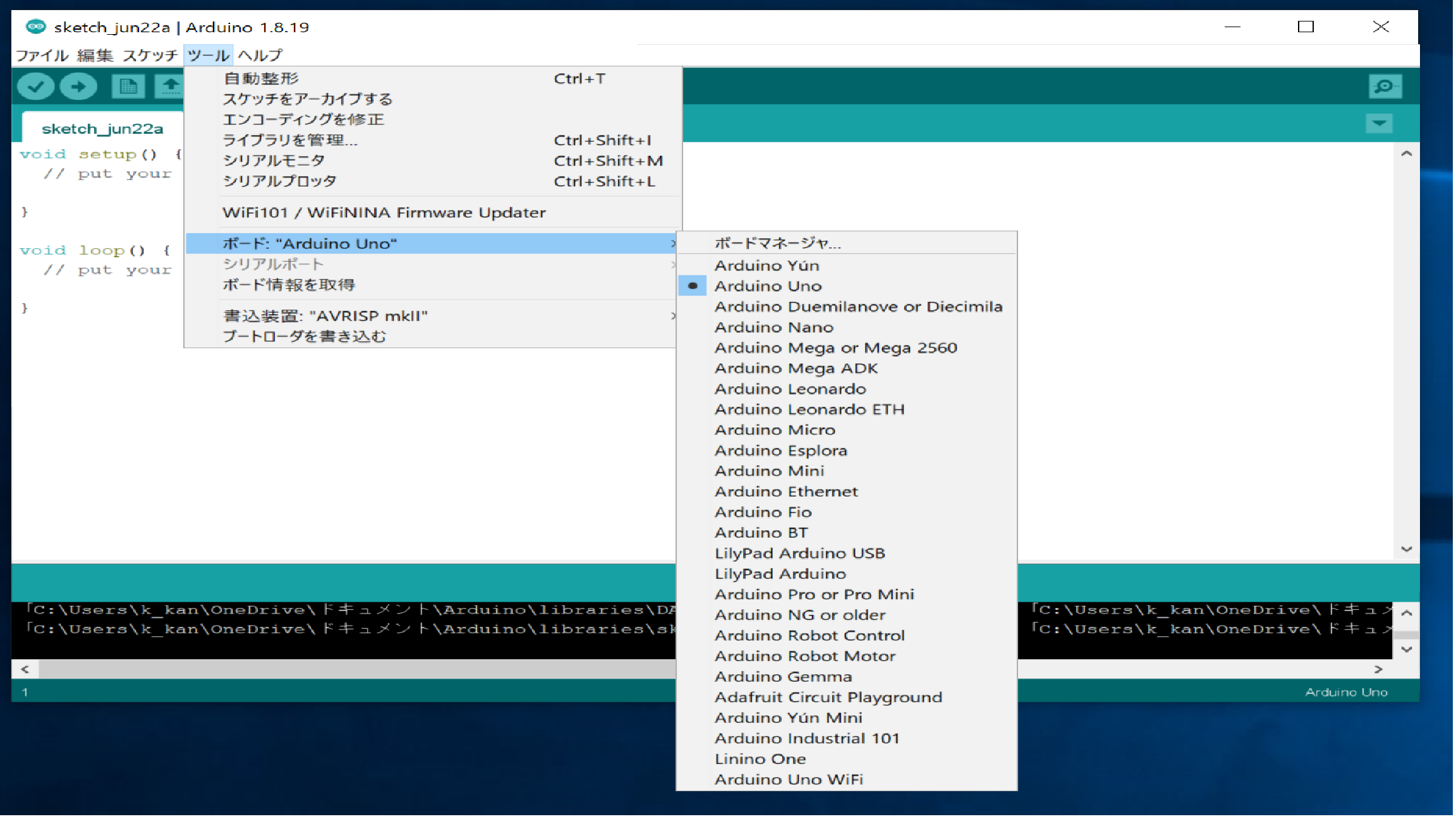Click the Arduino Uno status bar label

tap(1347, 693)
